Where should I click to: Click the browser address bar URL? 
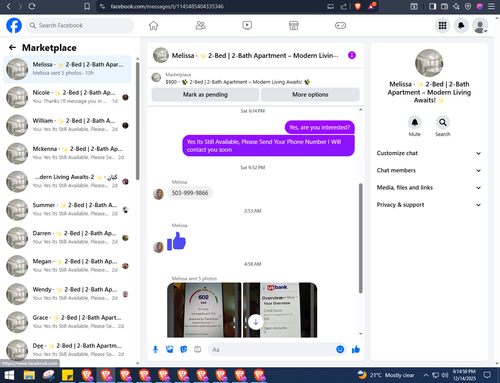167,6
